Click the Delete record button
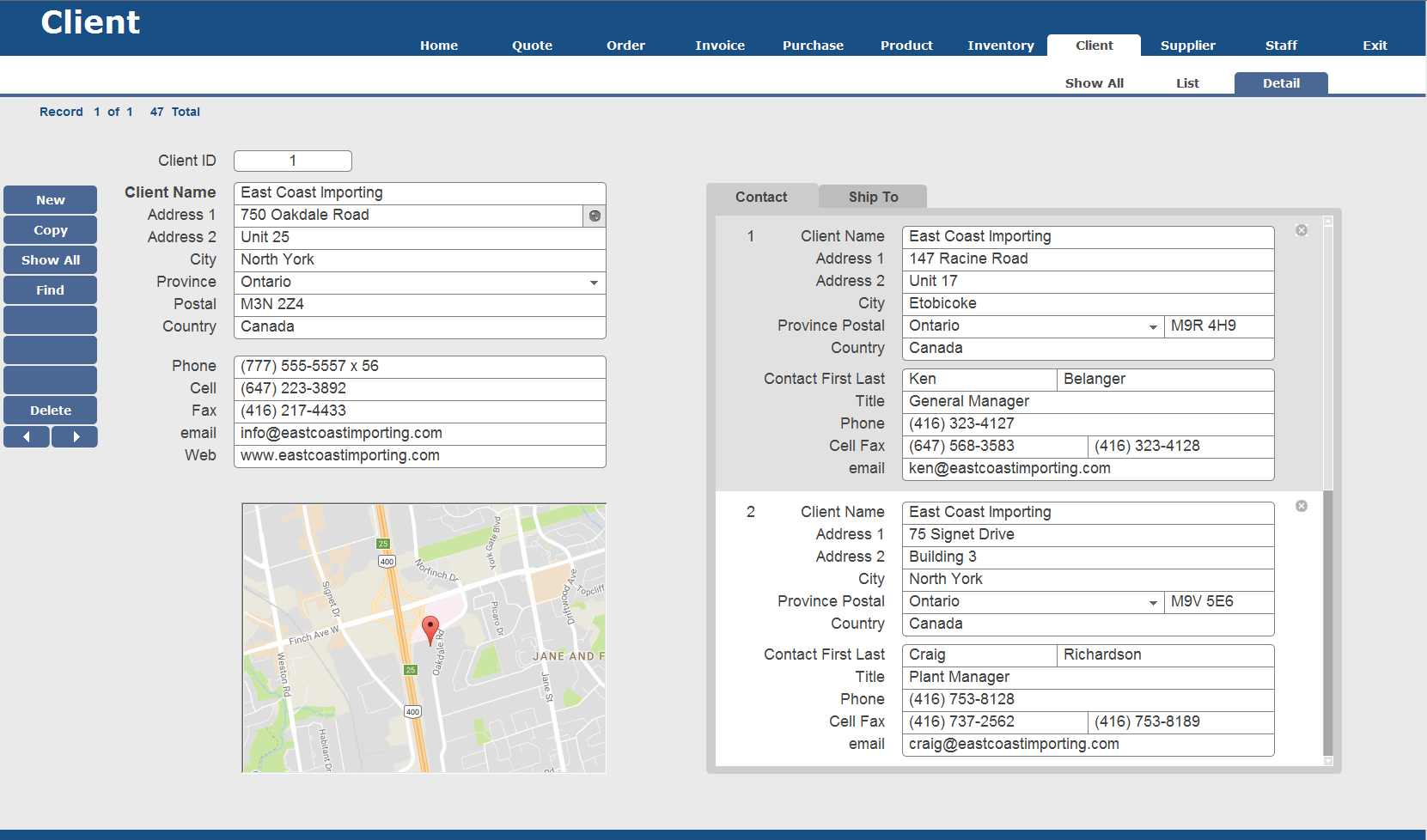 tap(51, 411)
